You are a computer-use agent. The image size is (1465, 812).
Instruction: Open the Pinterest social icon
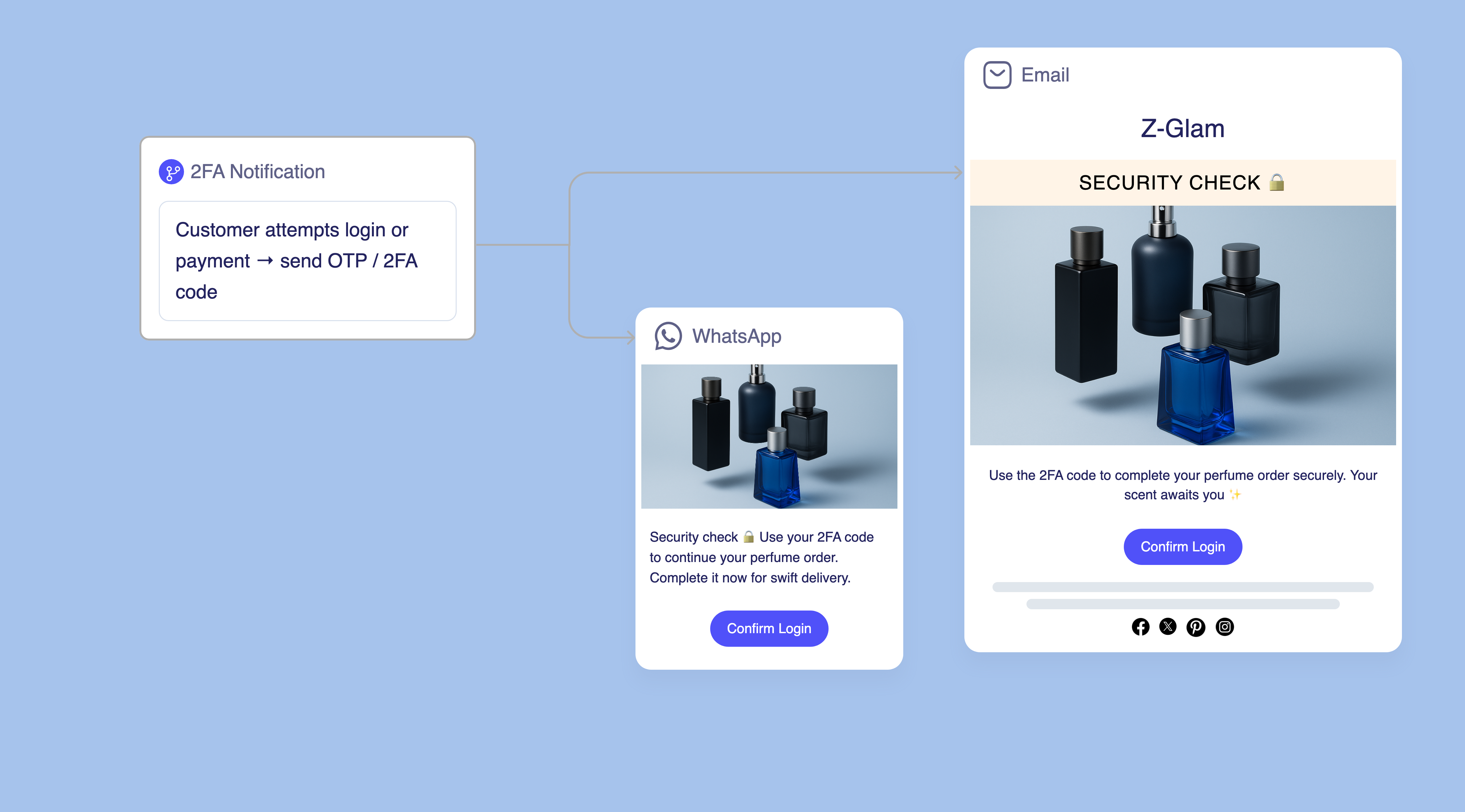pyautogui.click(x=1195, y=627)
